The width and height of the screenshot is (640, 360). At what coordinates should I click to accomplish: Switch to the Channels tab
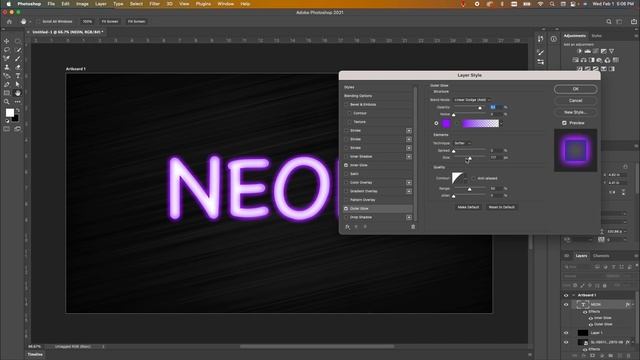[601, 256]
